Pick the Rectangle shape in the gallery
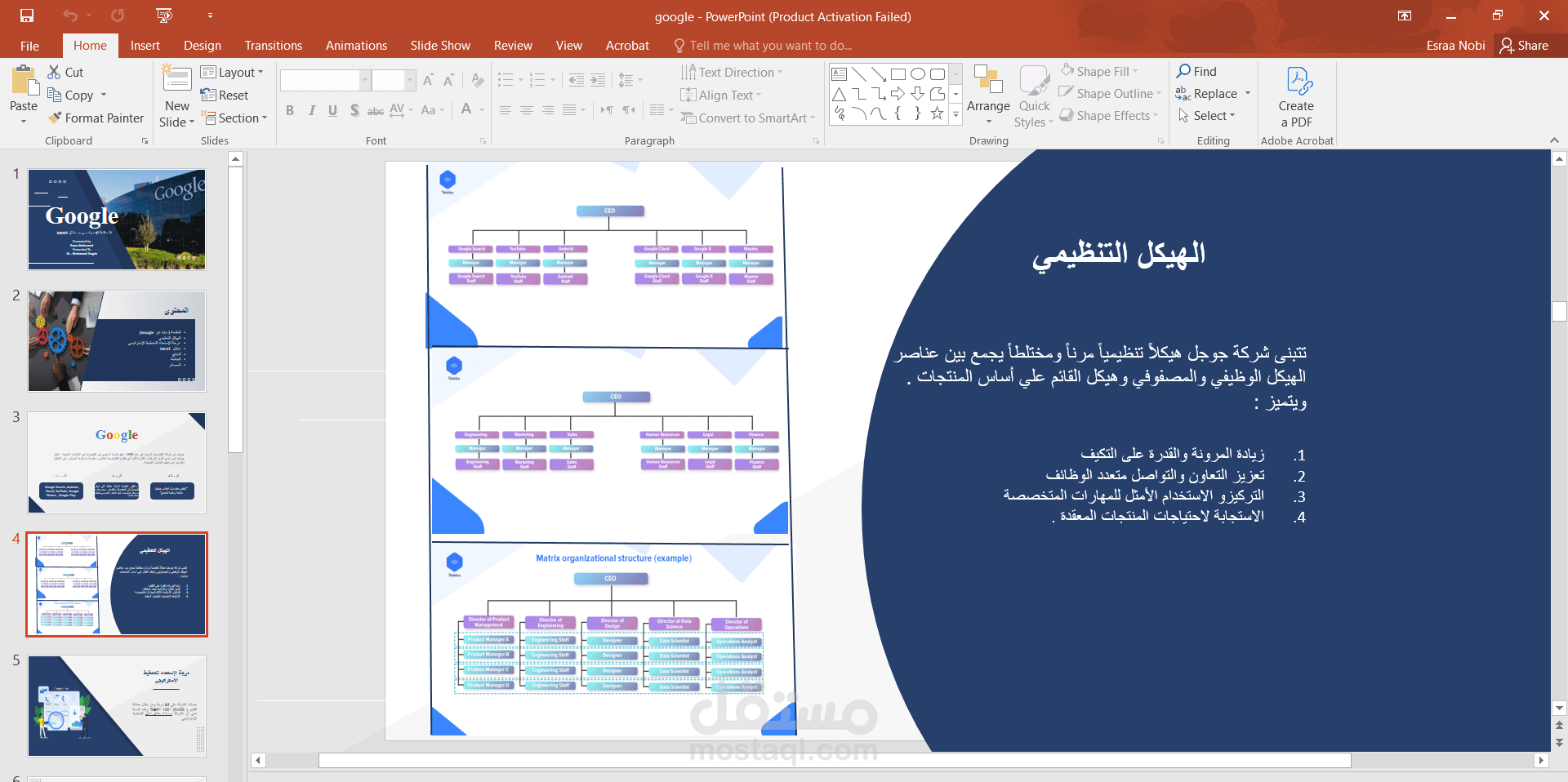Image resolution: width=1568 pixels, height=782 pixels. coord(898,73)
